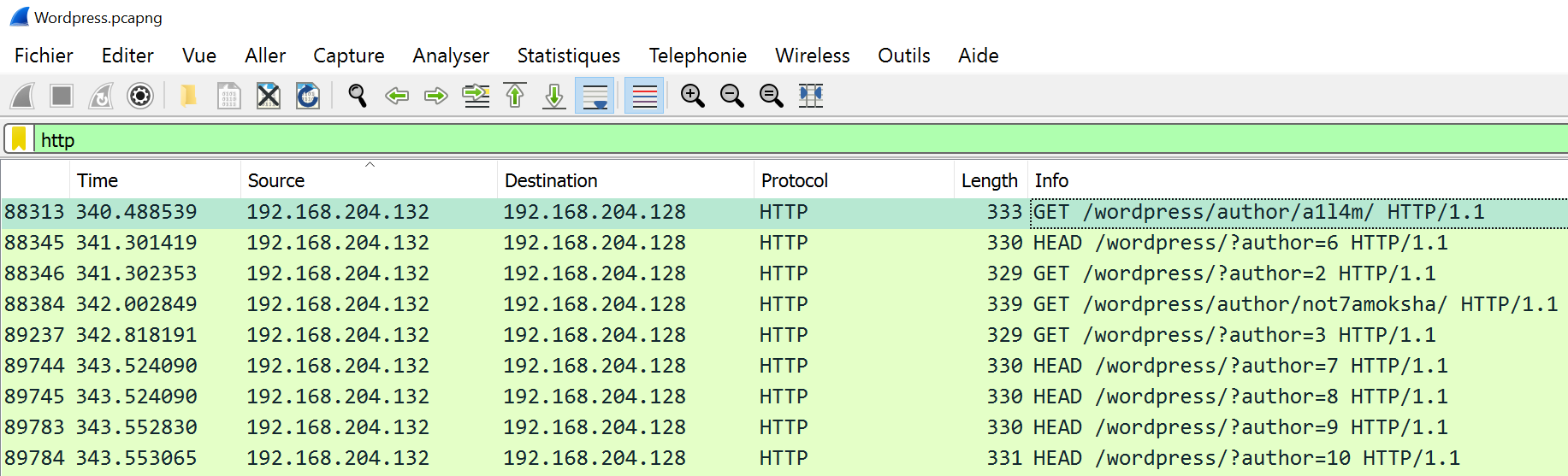Viewport: 1568px width, 476px height.
Task: Select packet 88346 row
Action: (x=784, y=273)
